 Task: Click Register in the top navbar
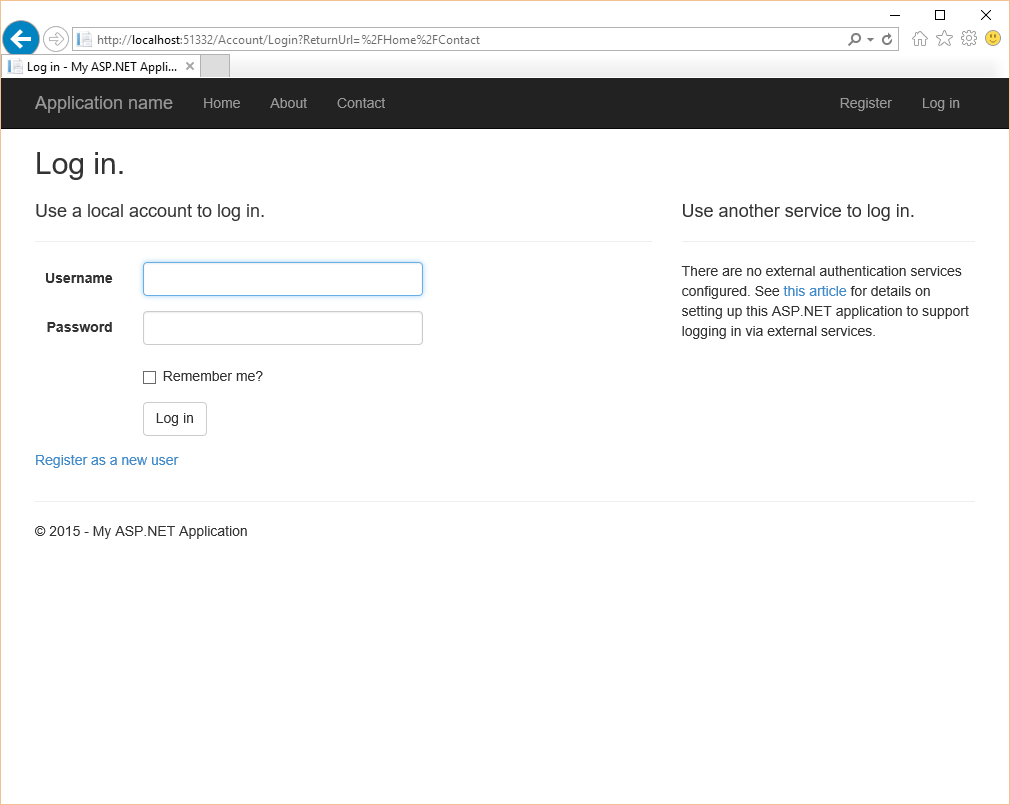click(x=865, y=103)
